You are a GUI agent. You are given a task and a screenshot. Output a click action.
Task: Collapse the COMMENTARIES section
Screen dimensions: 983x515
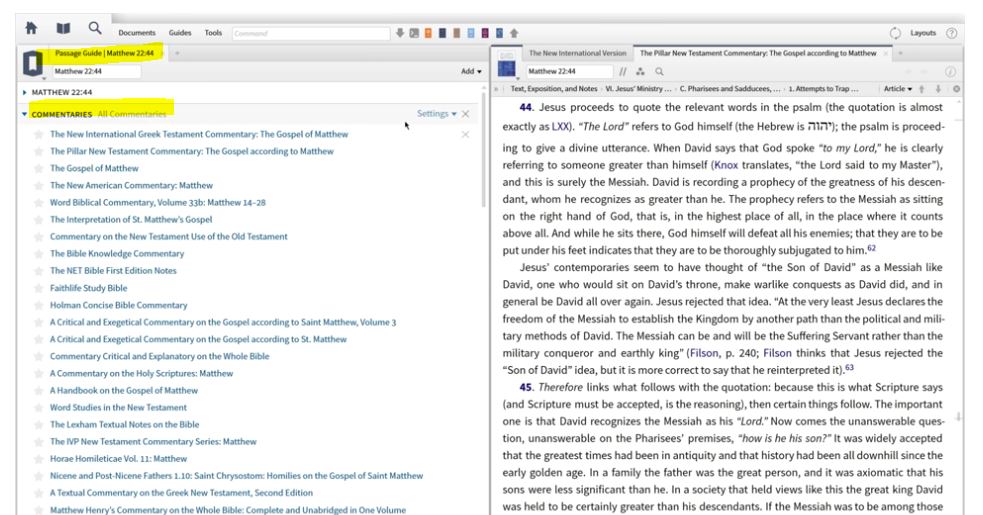tap(24, 114)
